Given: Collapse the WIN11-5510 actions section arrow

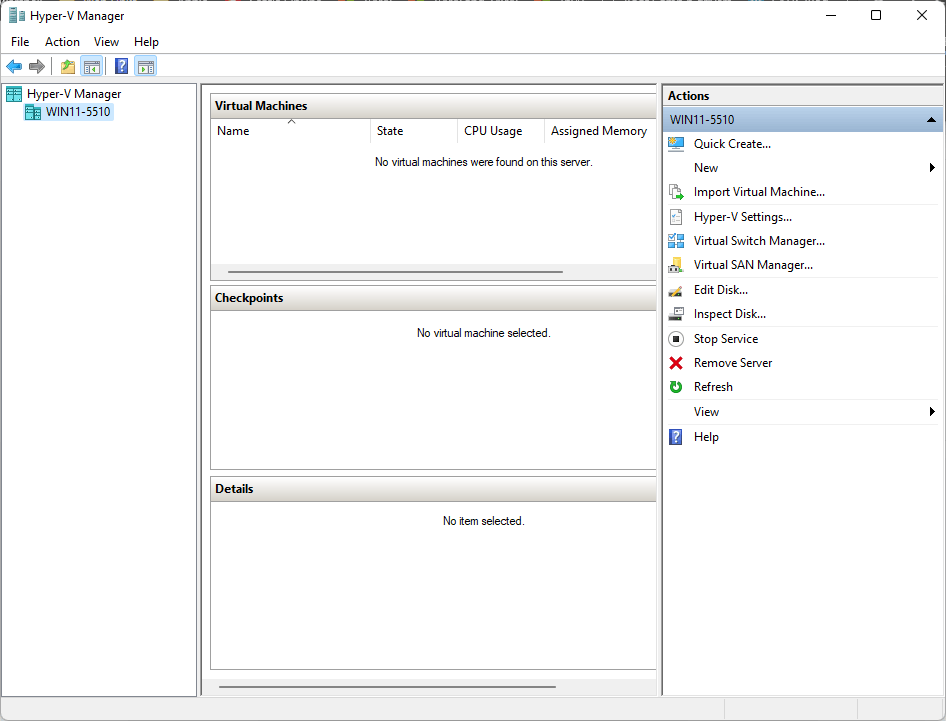Looking at the screenshot, I should coord(932,120).
